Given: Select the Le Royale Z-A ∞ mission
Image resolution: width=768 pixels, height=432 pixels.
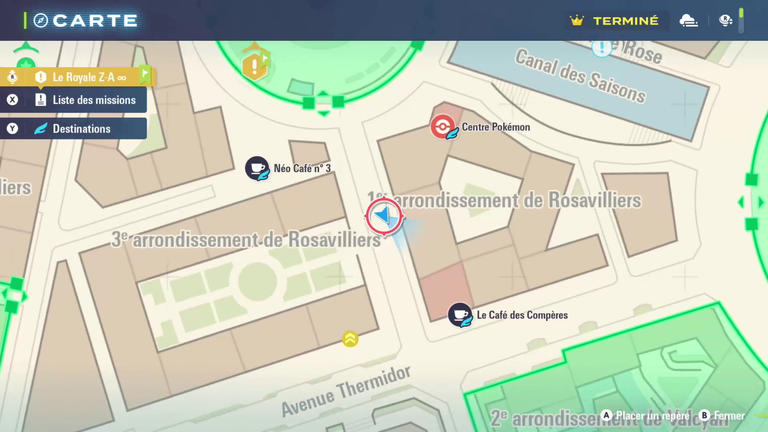Looking at the screenshot, I should coord(77,77).
